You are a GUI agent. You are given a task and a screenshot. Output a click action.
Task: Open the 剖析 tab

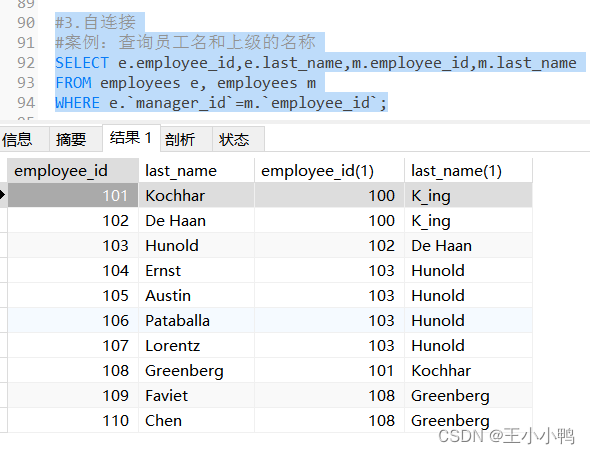tap(187, 140)
